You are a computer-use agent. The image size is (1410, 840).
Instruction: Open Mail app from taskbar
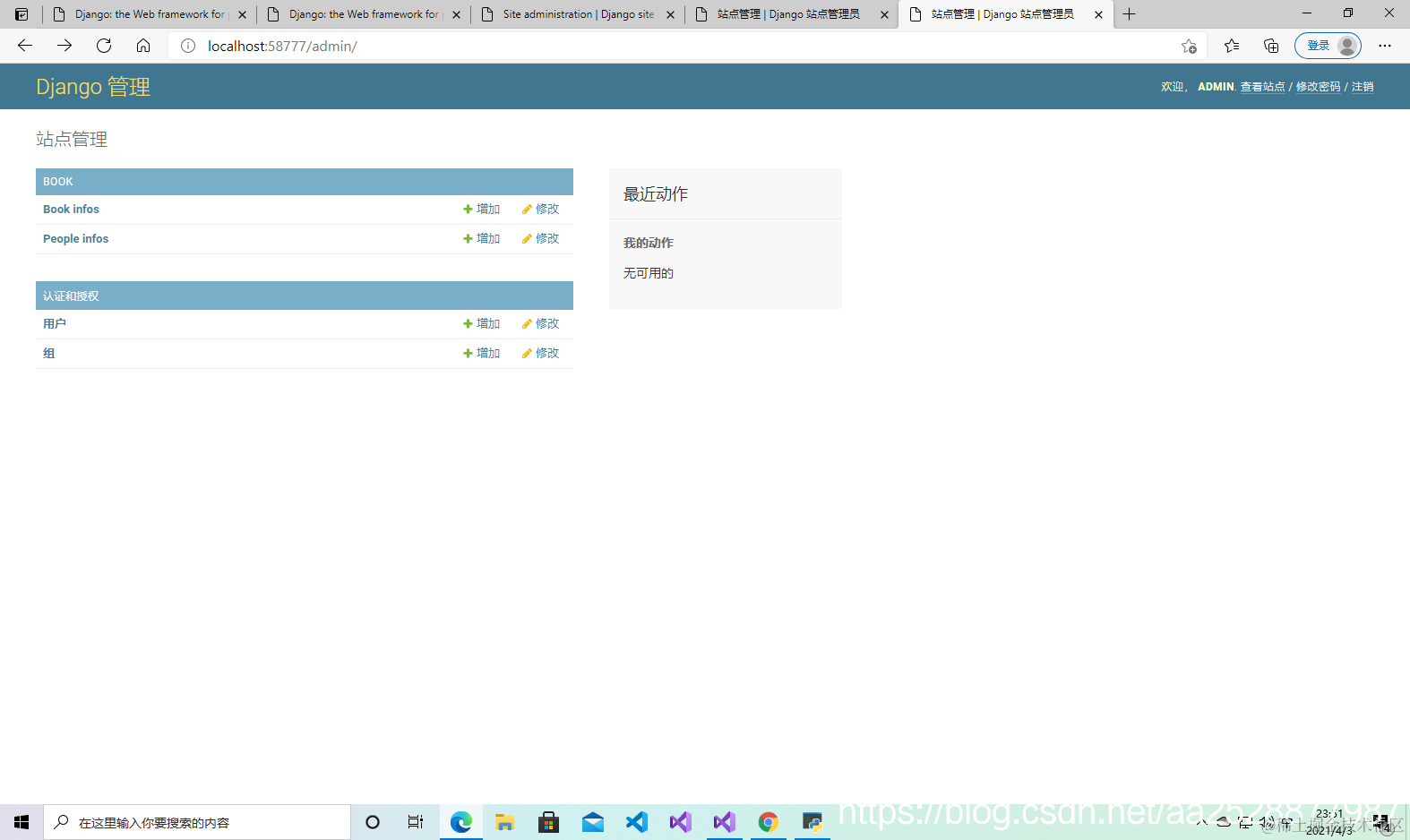(x=593, y=822)
